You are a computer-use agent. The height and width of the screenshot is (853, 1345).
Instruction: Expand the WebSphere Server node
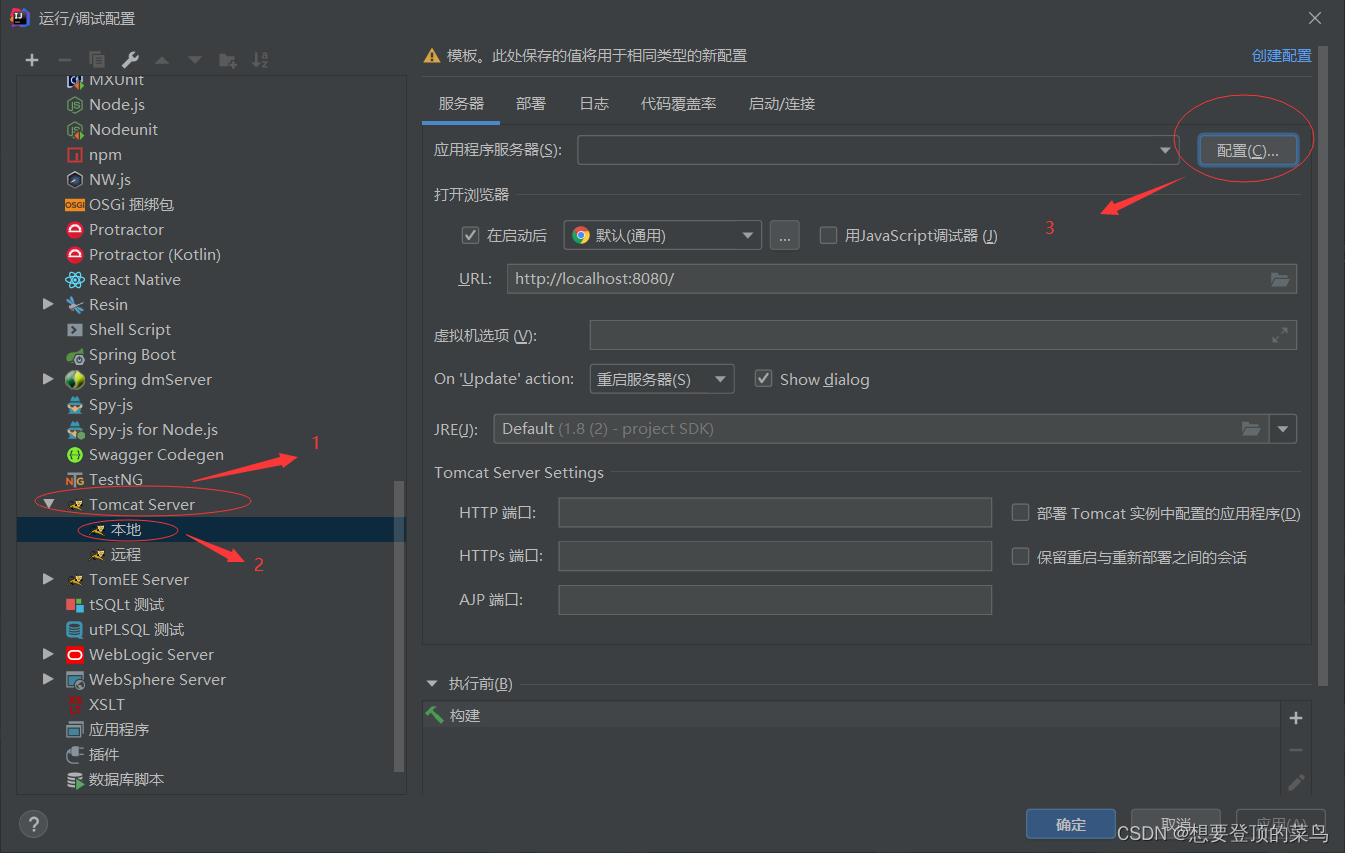48,679
